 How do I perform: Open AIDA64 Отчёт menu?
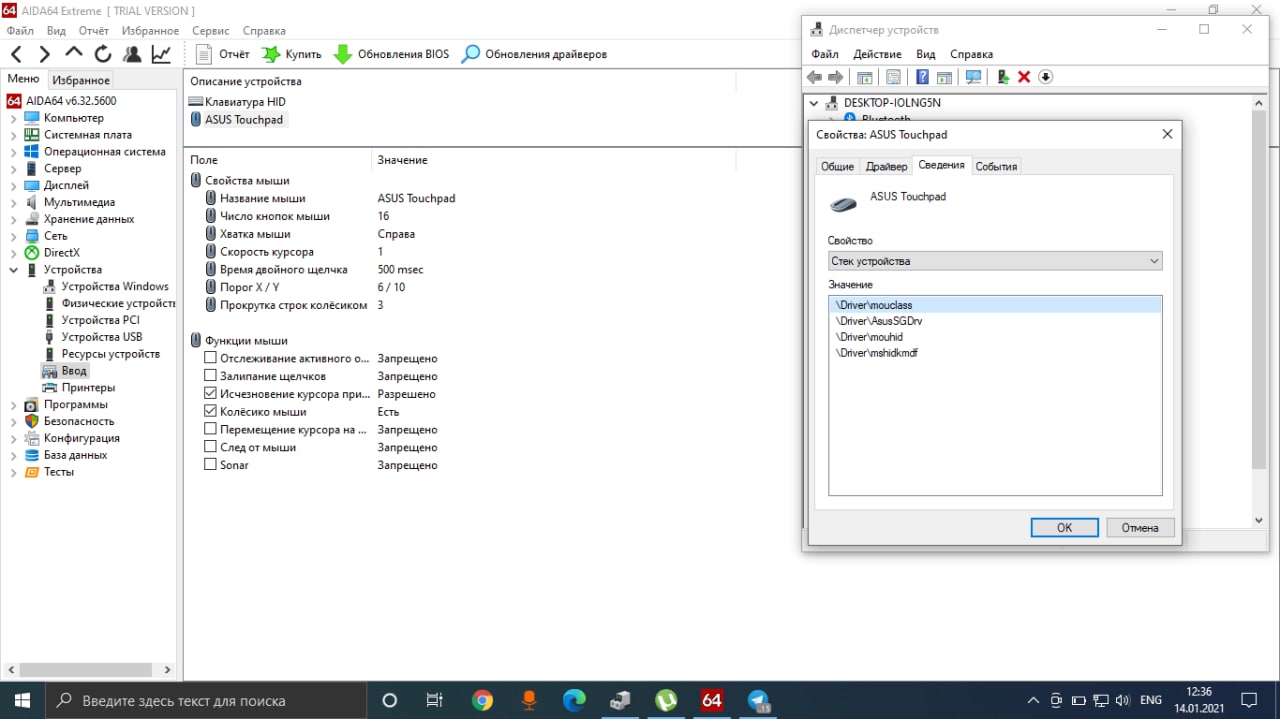point(93,31)
